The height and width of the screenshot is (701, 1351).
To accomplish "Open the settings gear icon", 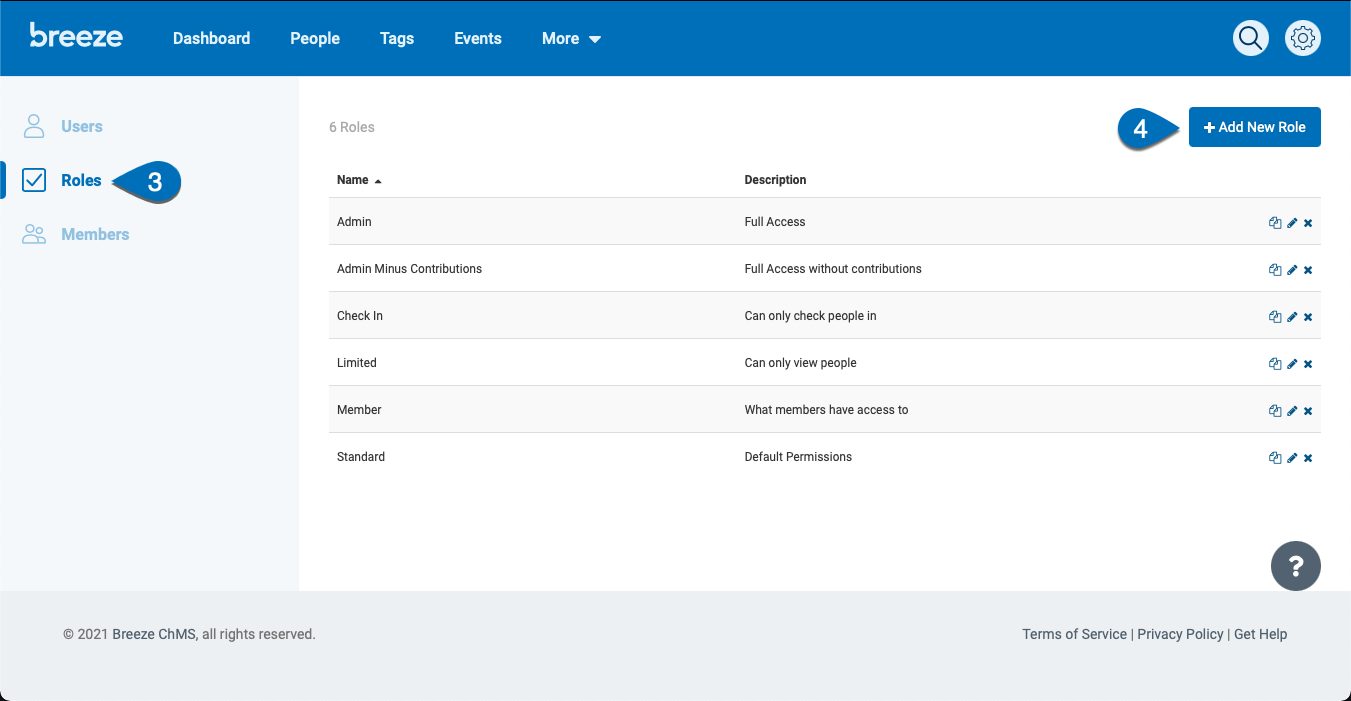I will pyautogui.click(x=1302, y=38).
